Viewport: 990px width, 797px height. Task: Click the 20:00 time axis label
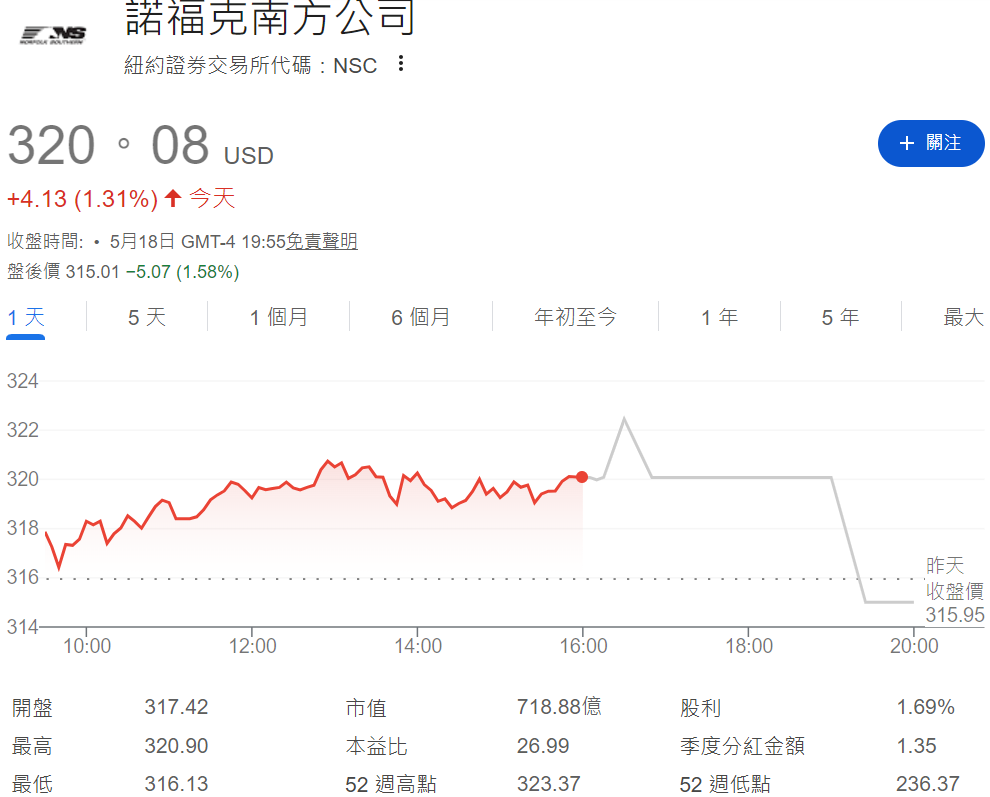tap(914, 646)
